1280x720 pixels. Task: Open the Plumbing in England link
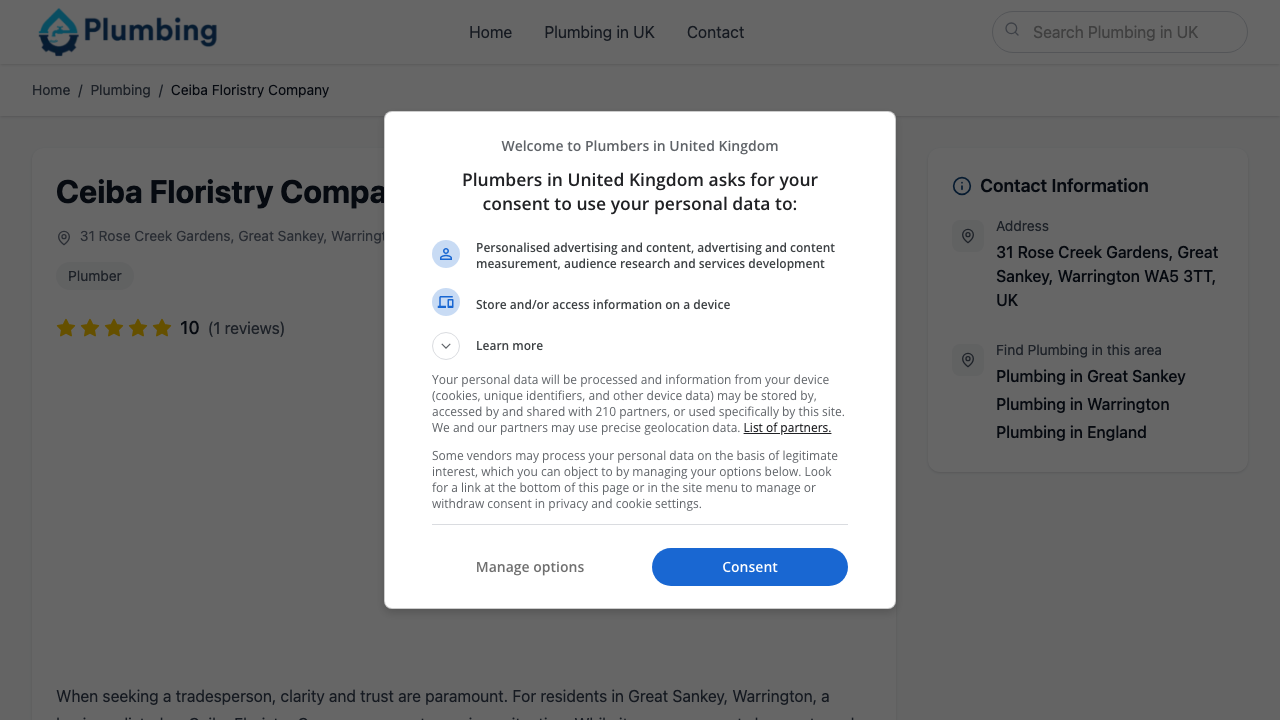[x=1071, y=432]
